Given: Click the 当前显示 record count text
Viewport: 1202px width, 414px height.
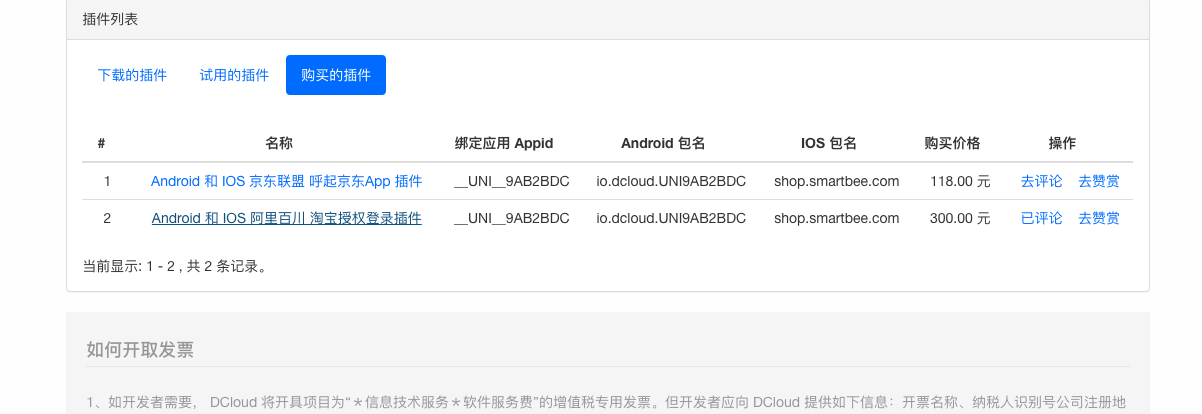Looking at the screenshot, I should pos(176,266).
